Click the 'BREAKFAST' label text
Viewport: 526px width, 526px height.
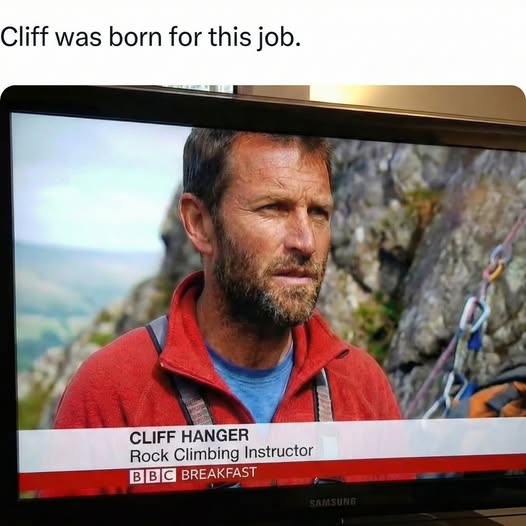click(x=219, y=473)
